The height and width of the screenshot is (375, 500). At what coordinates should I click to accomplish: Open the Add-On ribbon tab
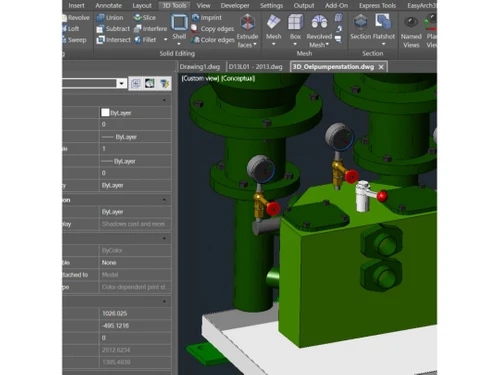(336, 6)
